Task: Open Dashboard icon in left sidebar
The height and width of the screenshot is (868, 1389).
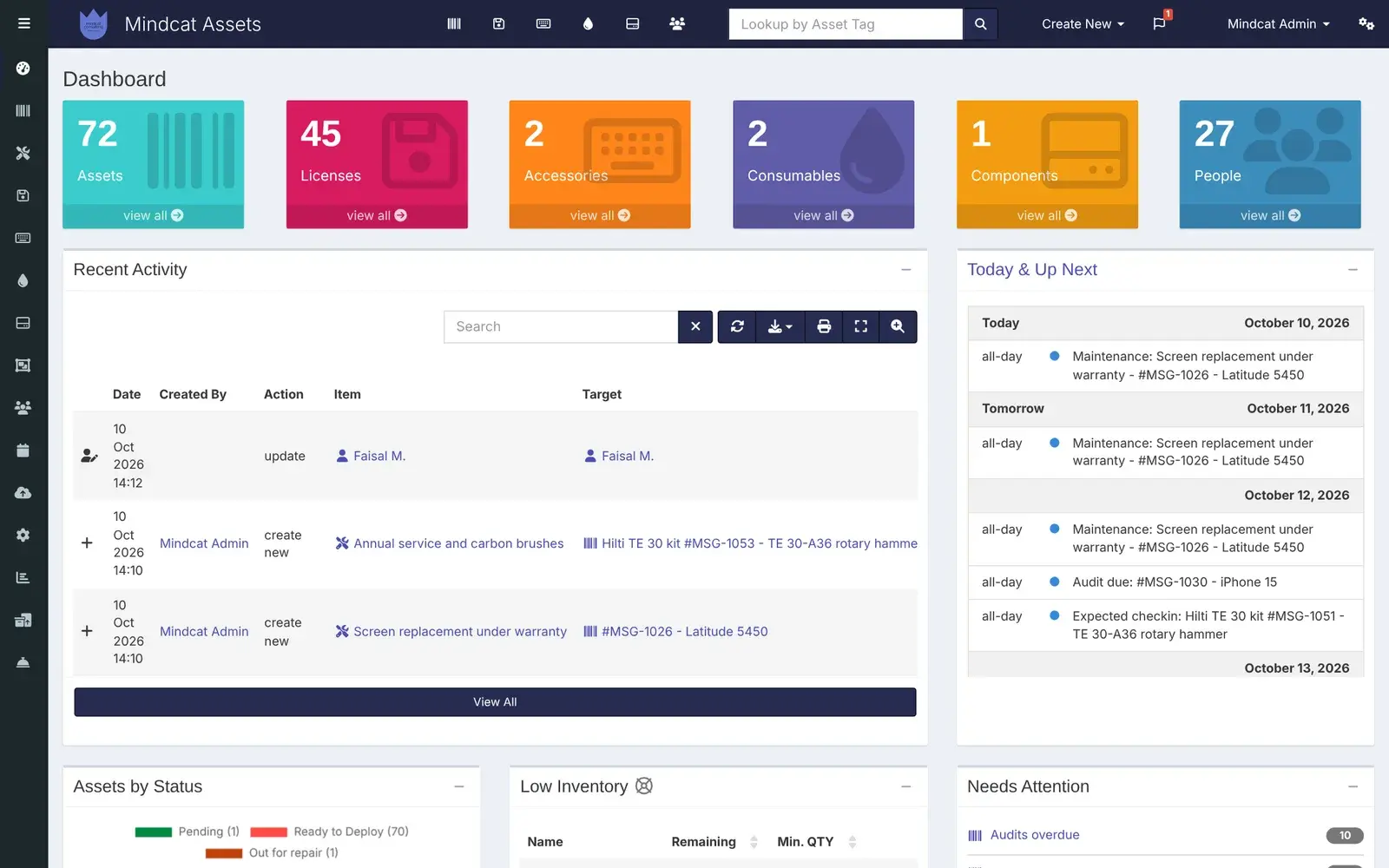Action: [23, 68]
